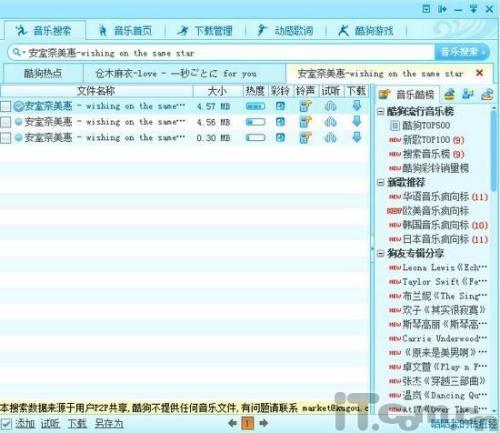500x433 pixels.
Task: Tick the checkbox of the second song result
Action: coord(5,122)
